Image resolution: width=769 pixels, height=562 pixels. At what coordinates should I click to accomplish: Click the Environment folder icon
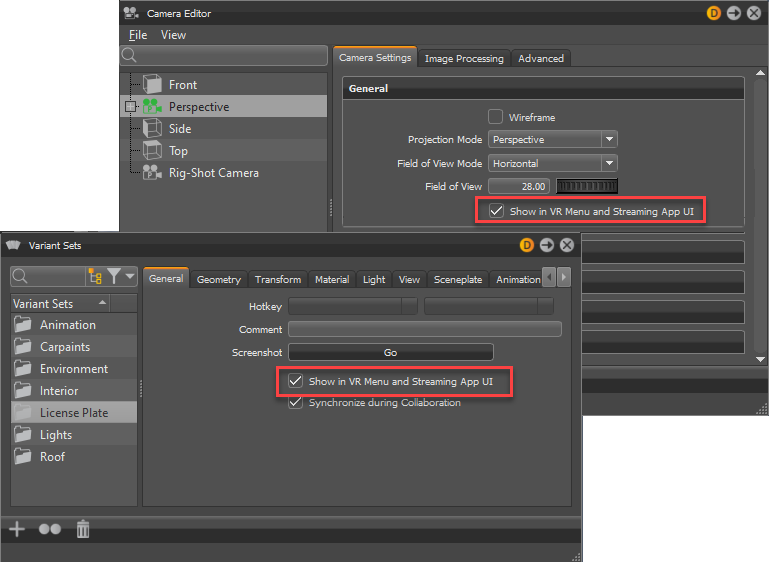point(23,369)
